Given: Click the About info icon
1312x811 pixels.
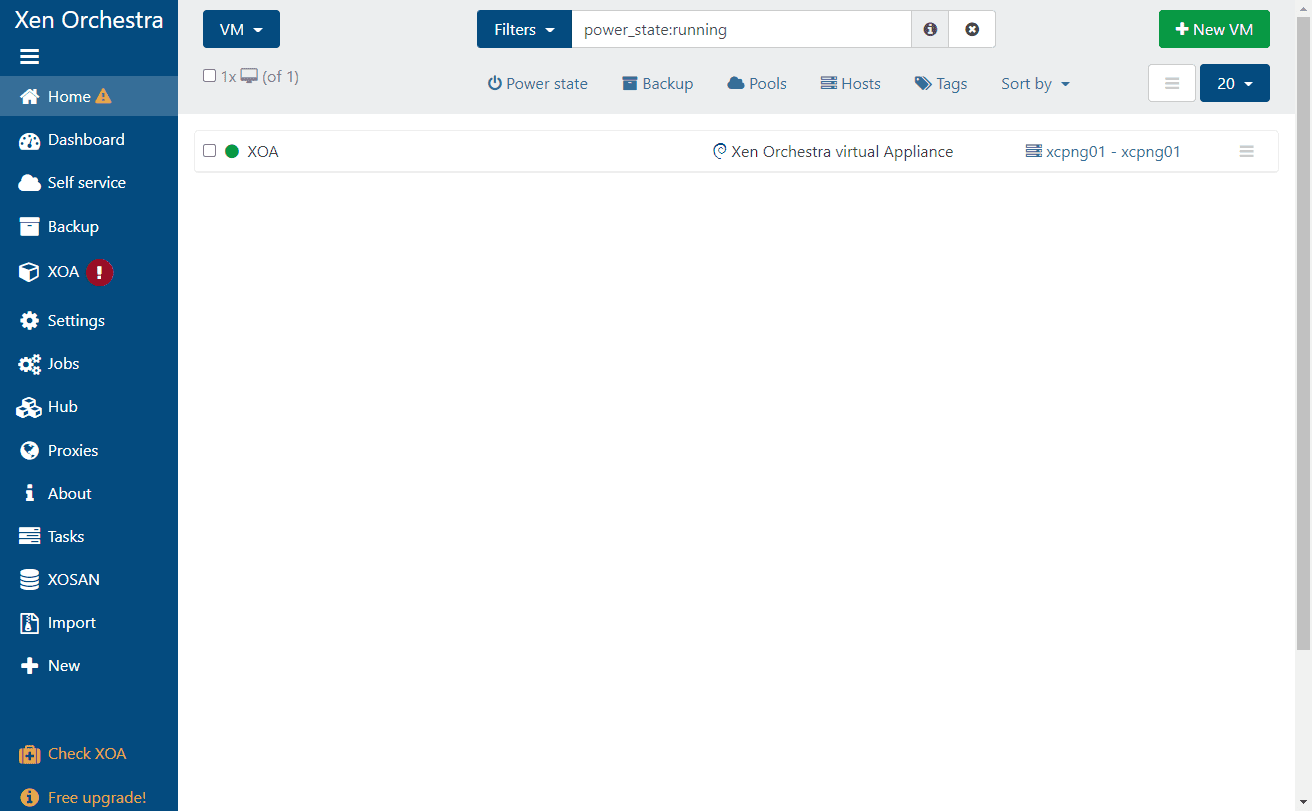Looking at the screenshot, I should [30, 494].
